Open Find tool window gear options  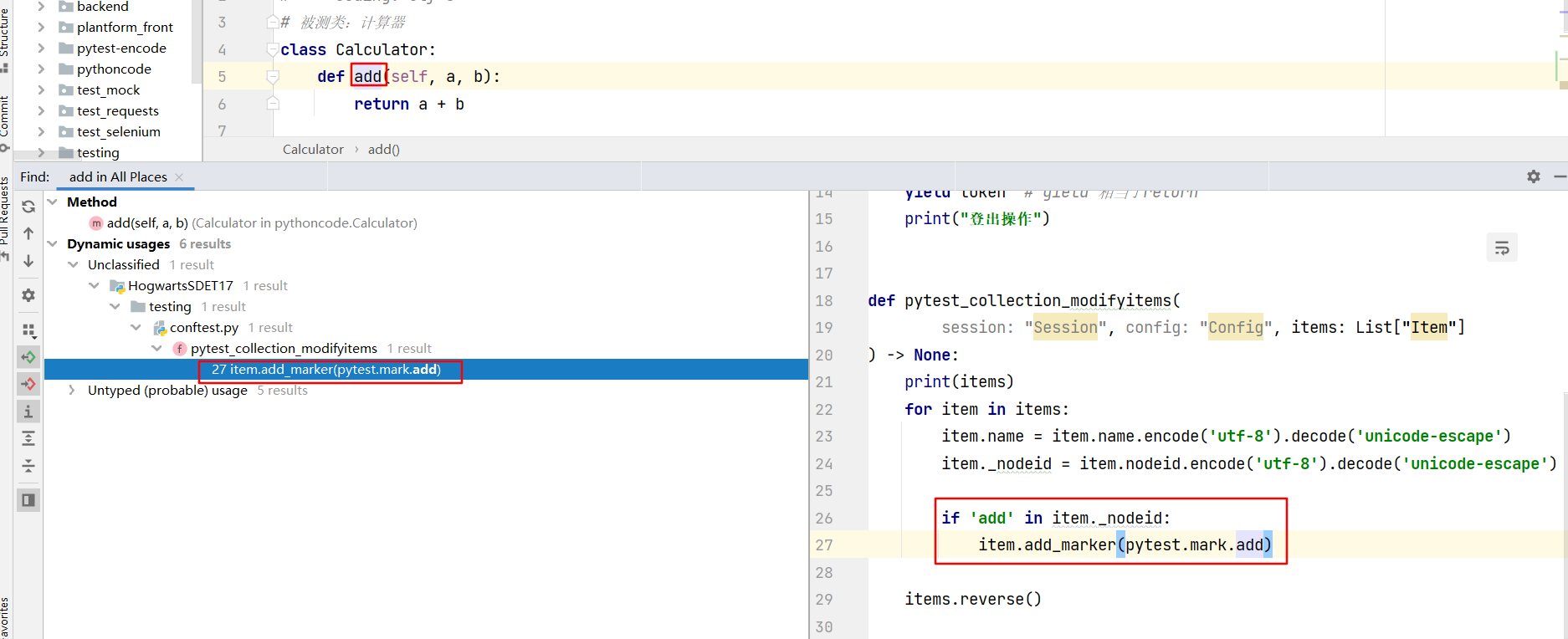tap(1533, 176)
